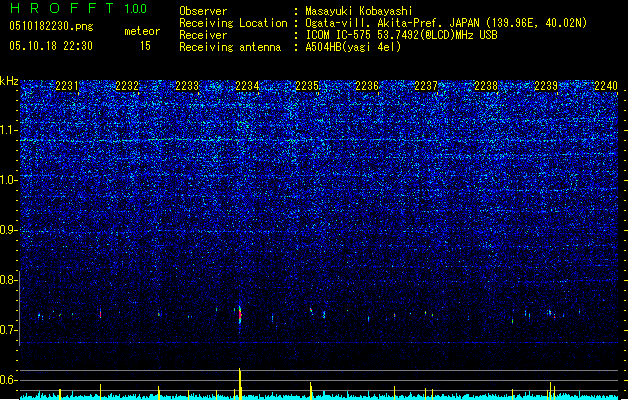Click the 0.6 frequency axis label
Screen dimensions: 629x400
point(8,380)
